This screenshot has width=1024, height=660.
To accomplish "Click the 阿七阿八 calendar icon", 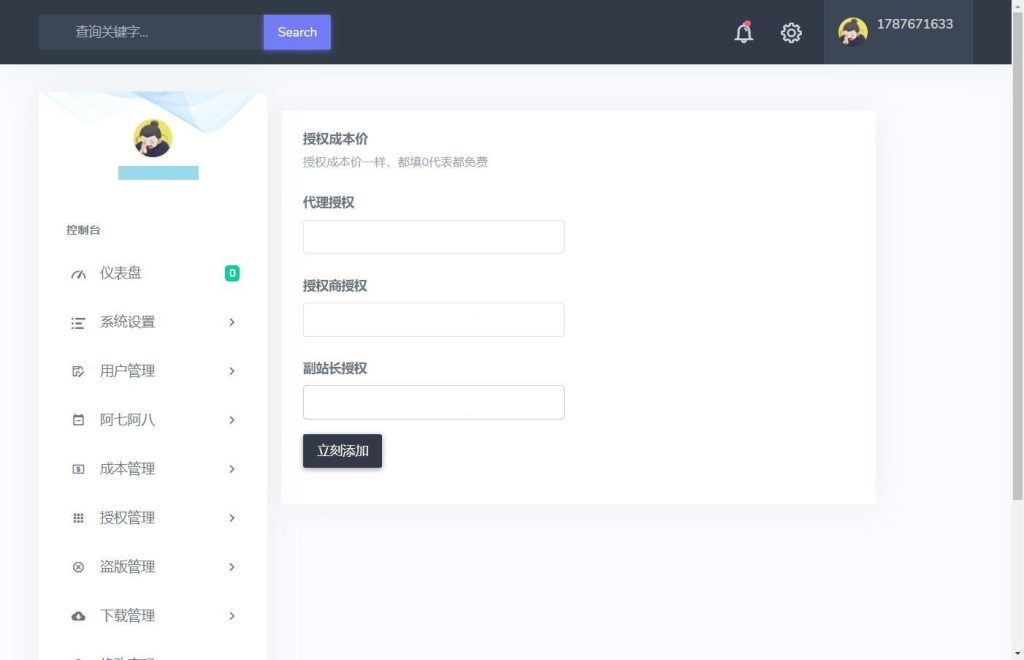I will [78, 420].
